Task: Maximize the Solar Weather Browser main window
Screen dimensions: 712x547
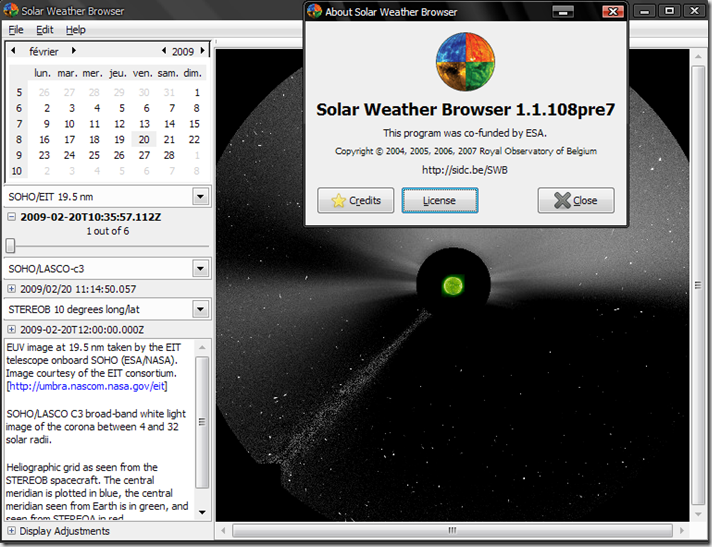Action: [669, 11]
